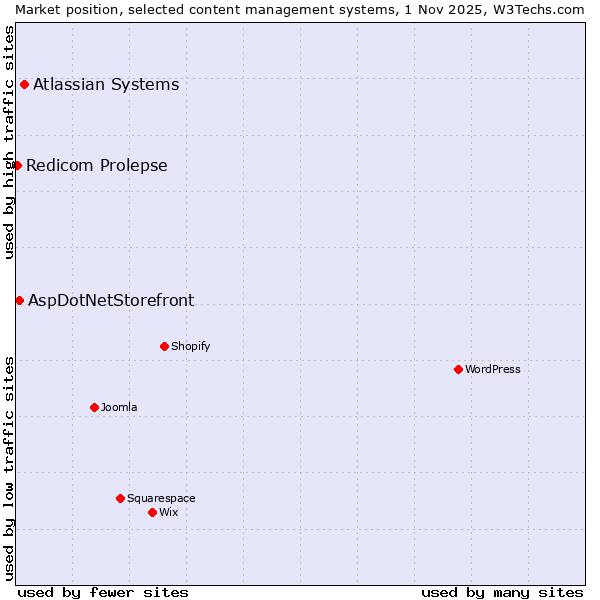Screen dimensions: 600x600
Task: Click the Atlassian Systems text label
Action: [106, 84]
